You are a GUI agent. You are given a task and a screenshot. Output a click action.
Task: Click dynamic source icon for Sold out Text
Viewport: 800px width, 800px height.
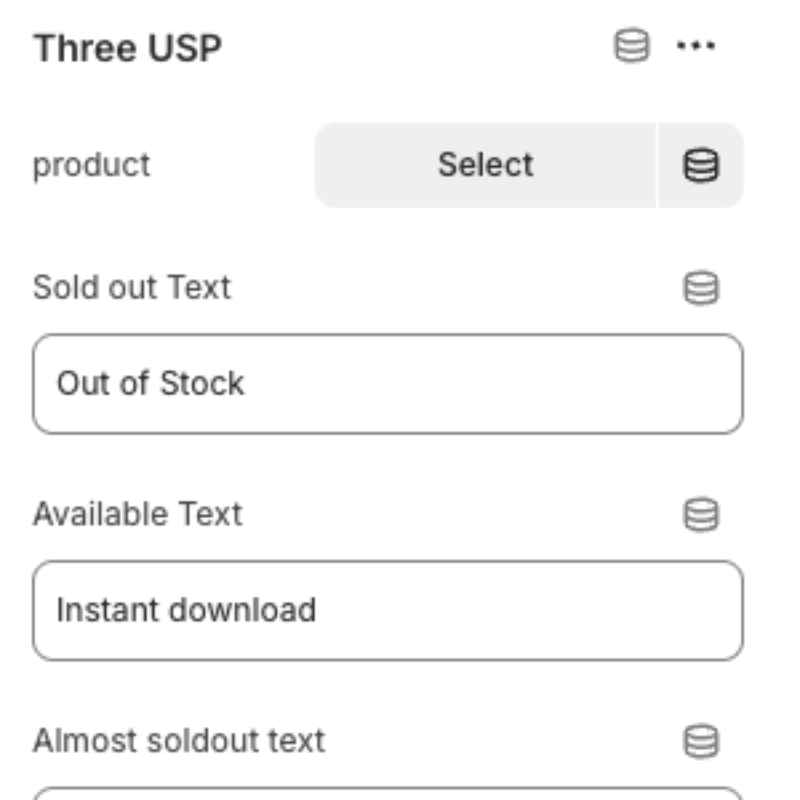[x=701, y=288]
